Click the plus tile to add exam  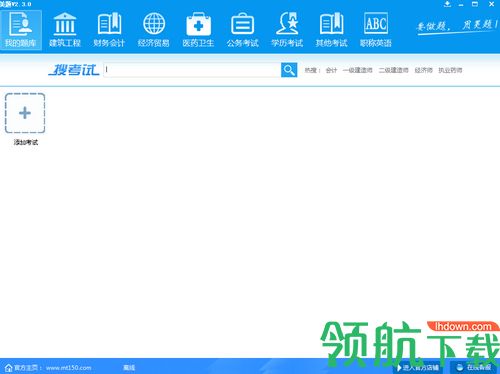pos(25,113)
